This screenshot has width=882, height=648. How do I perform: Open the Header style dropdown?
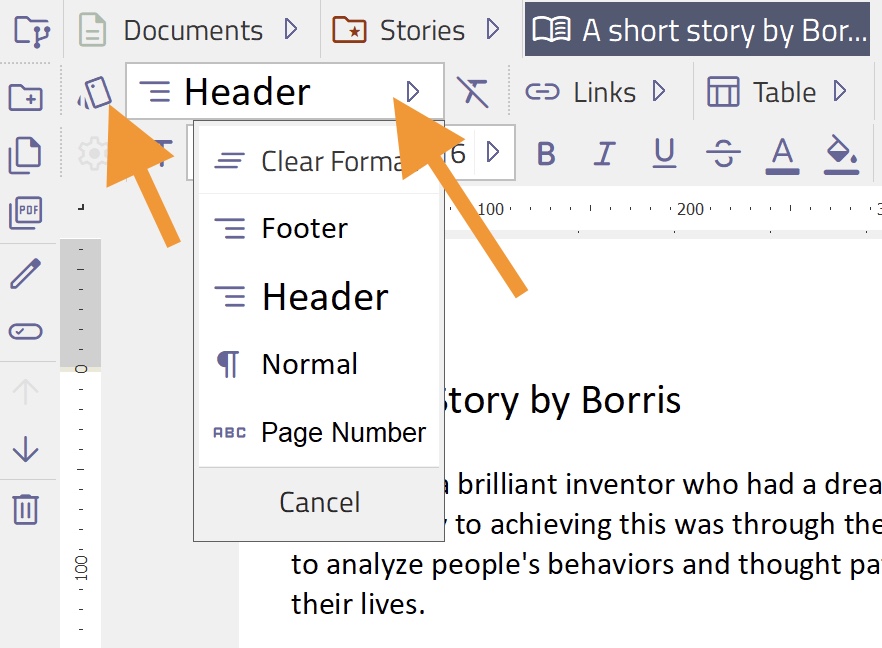(285, 91)
